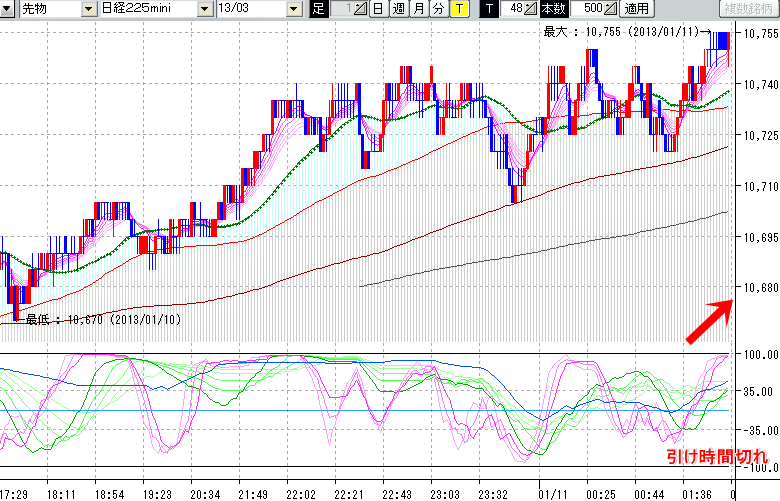Toggle the yellow T tick button

click(x=458, y=9)
